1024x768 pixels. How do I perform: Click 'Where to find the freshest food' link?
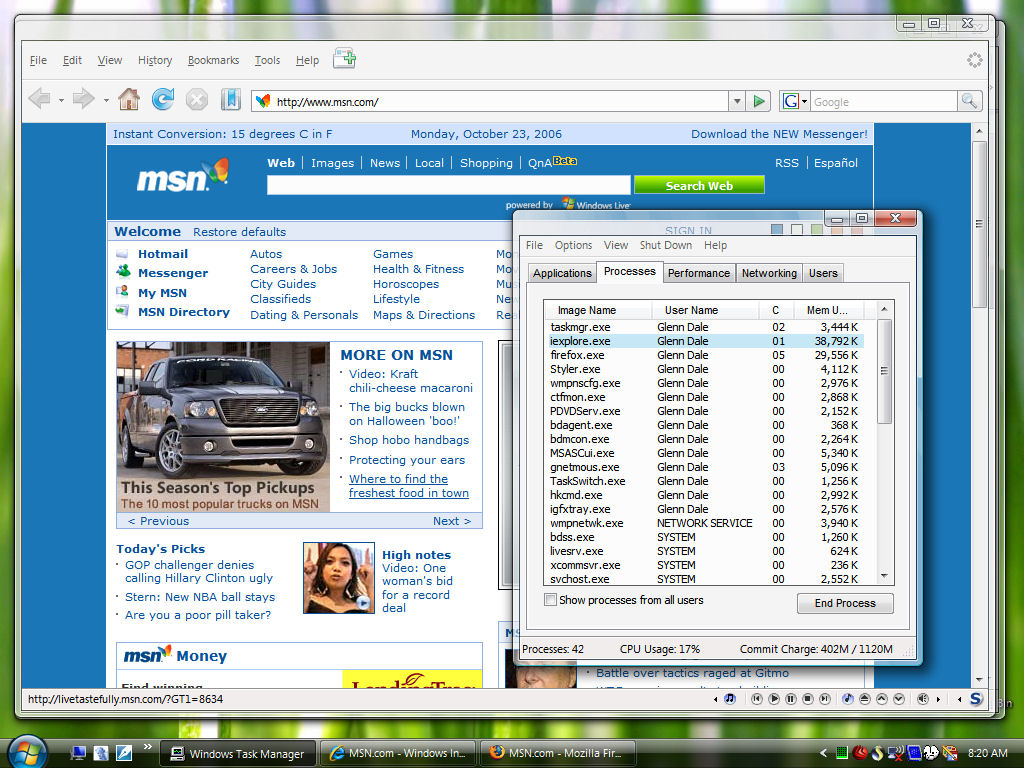click(x=409, y=486)
